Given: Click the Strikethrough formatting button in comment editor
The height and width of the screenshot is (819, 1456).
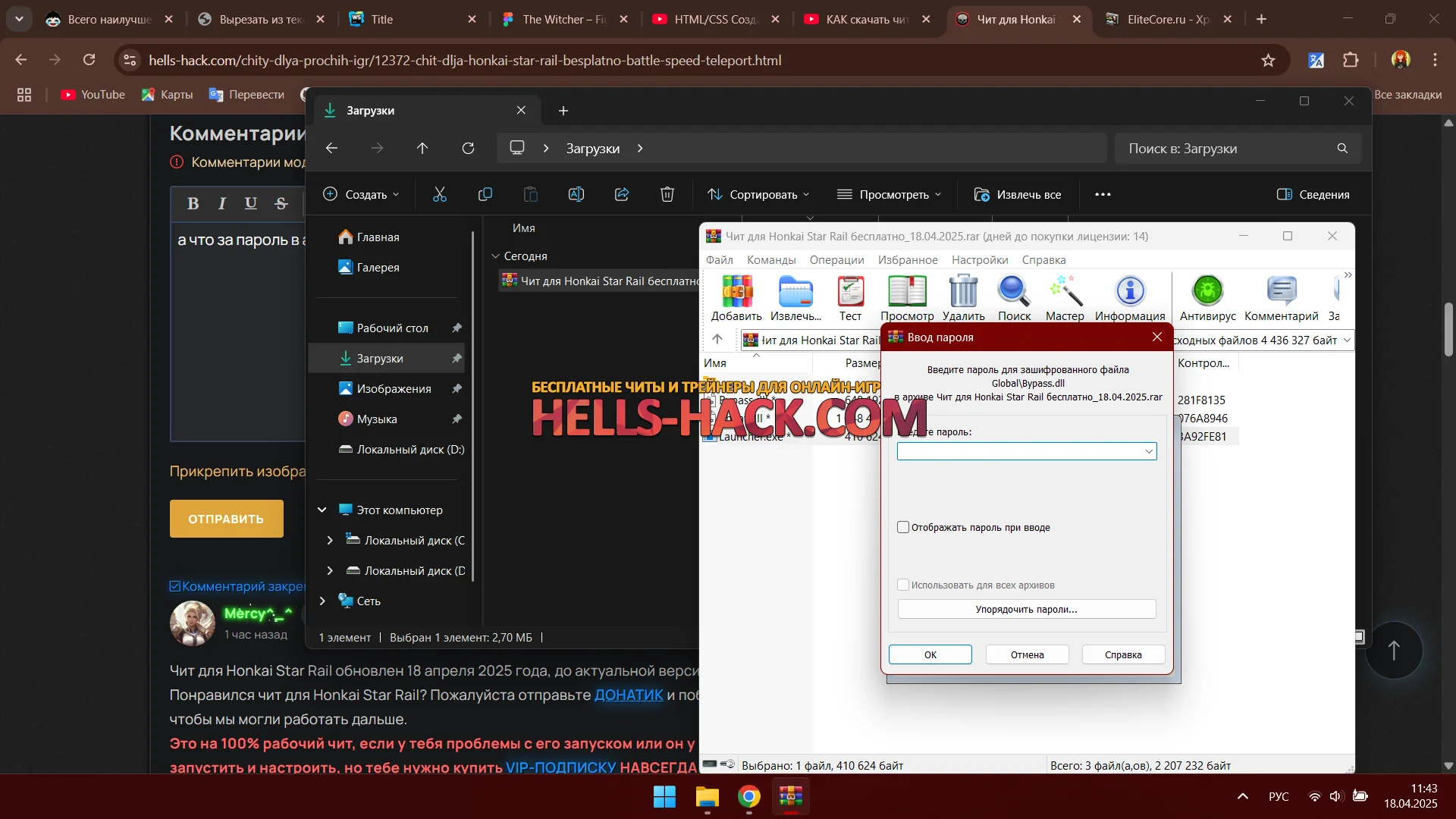Looking at the screenshot, I should click(281, 203).
